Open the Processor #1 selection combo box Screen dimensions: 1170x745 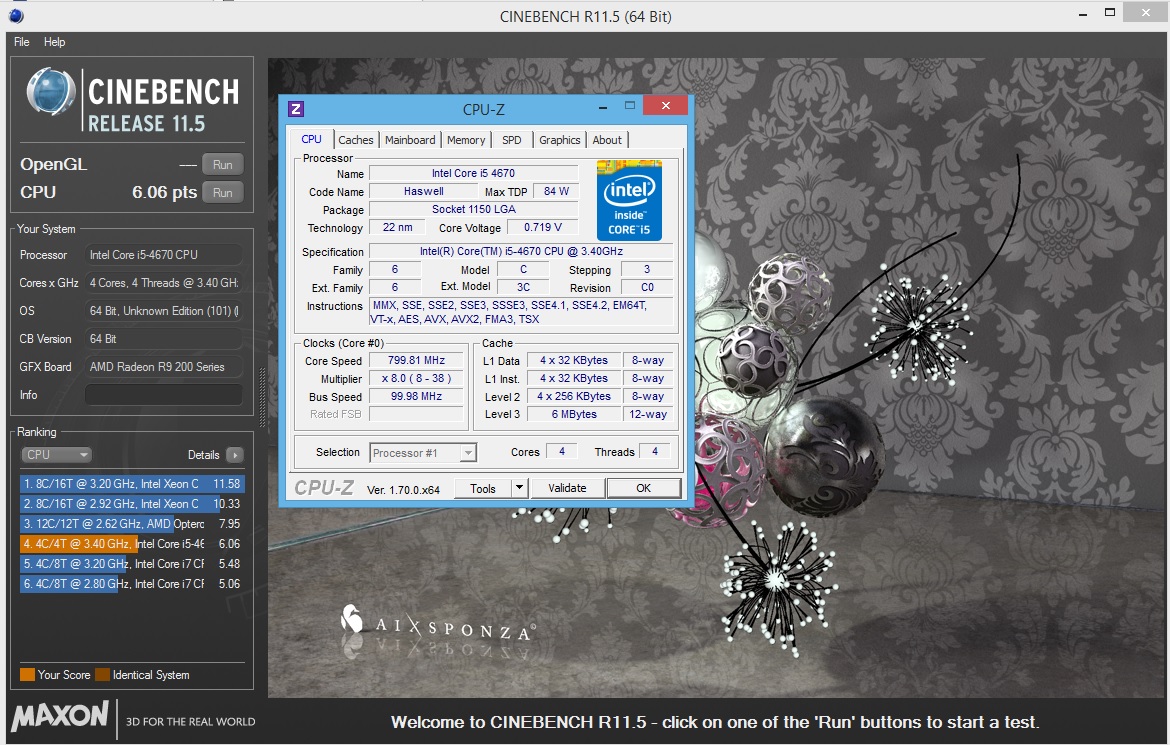[x=423, y=453]
